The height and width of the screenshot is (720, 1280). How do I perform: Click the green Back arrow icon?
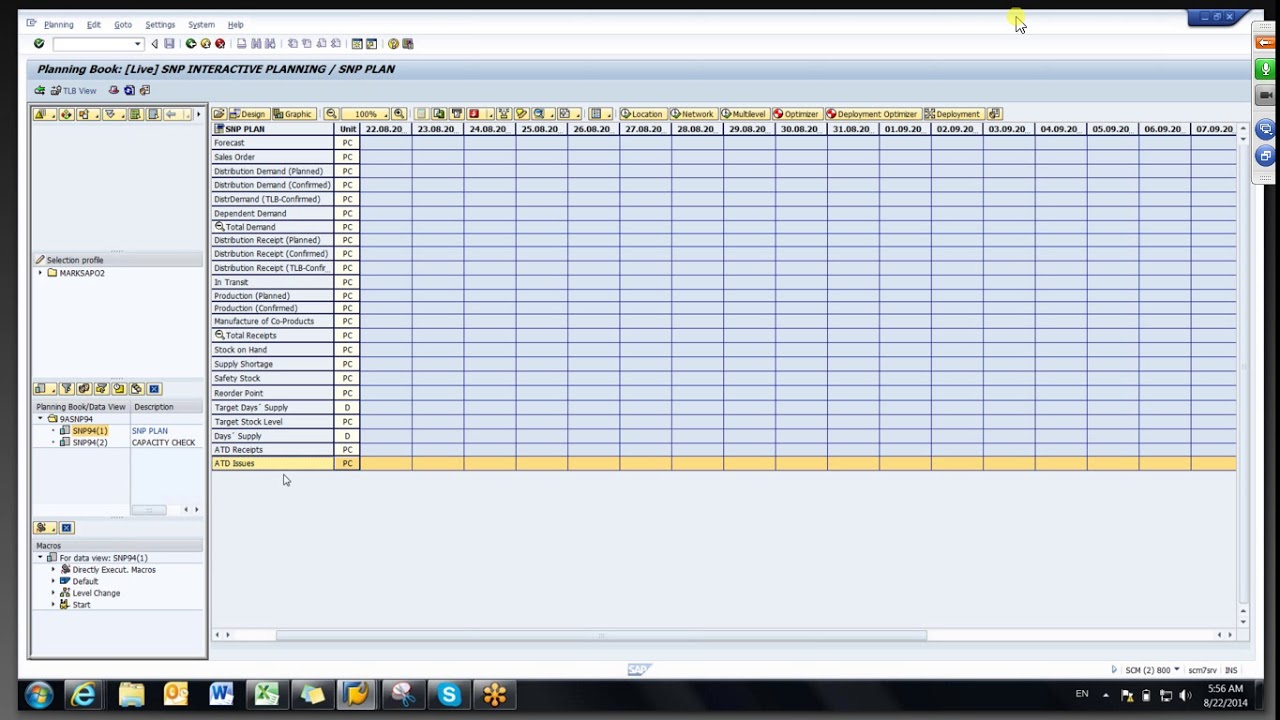click(191, 44)
